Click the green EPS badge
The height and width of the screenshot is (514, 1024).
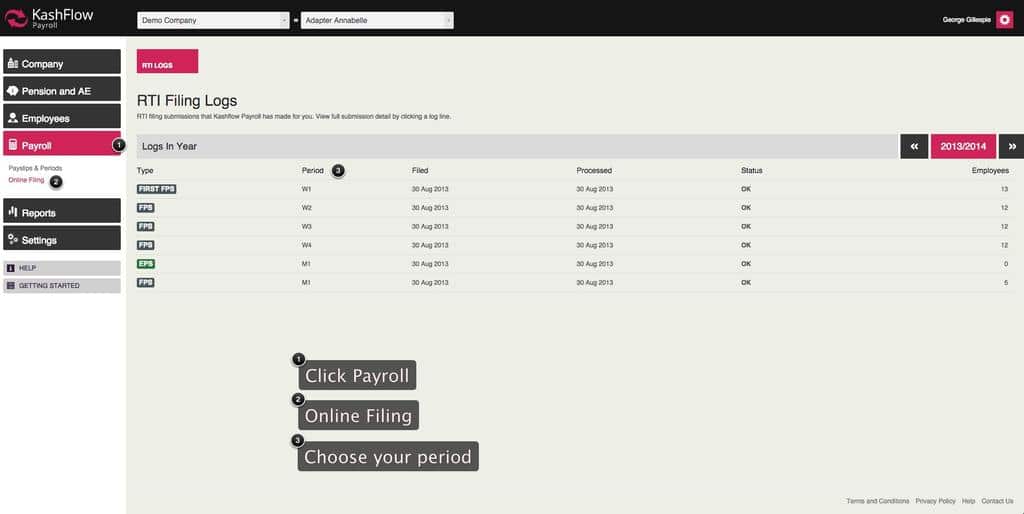(x=146, y=264)
